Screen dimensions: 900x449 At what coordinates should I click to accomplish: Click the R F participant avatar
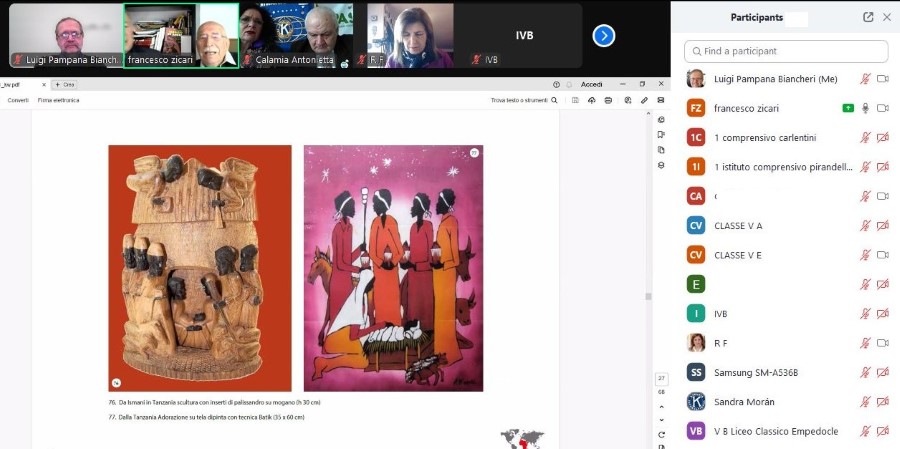696,343
